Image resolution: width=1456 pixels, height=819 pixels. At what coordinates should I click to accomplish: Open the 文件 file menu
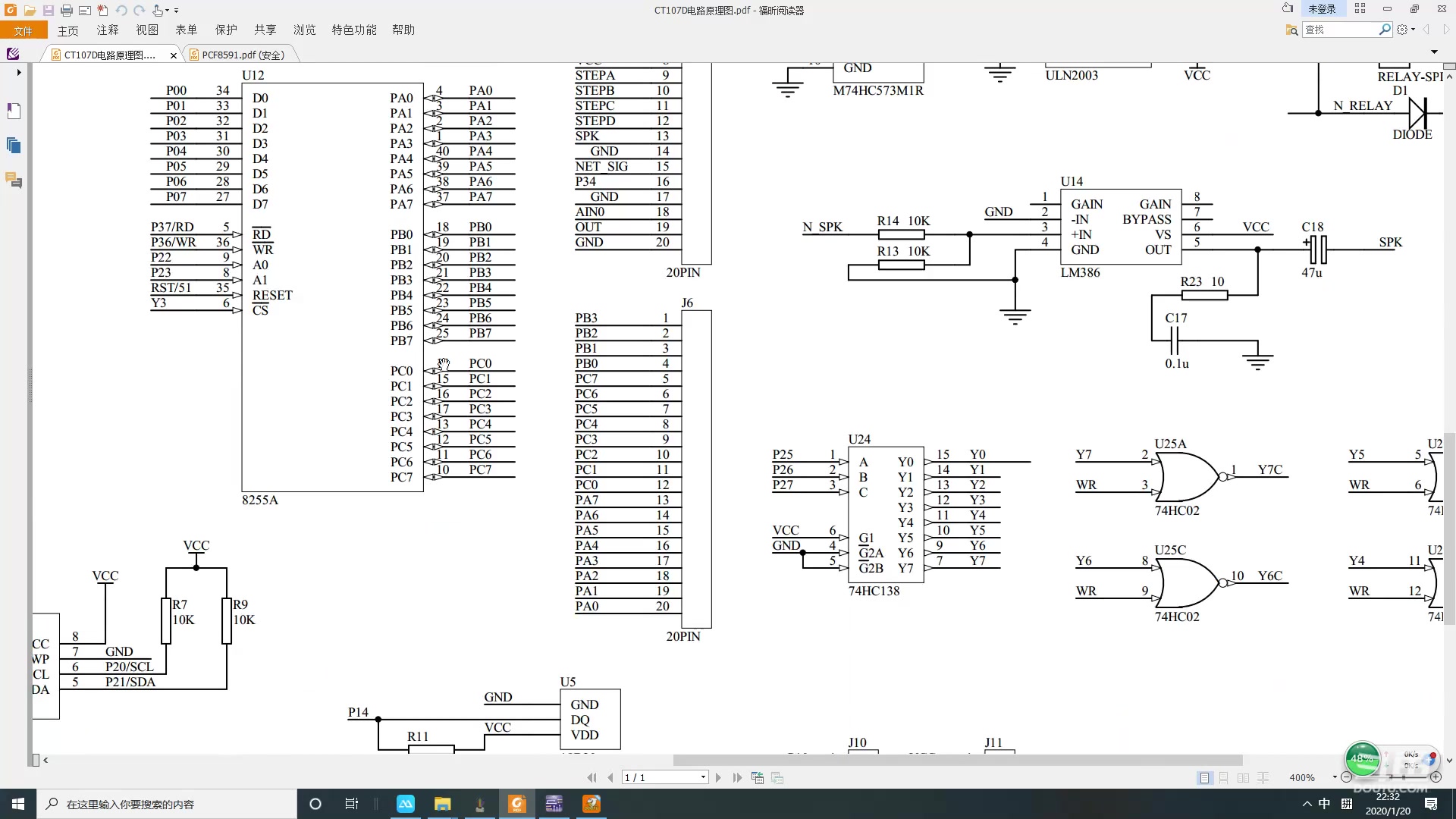(x=24, y=30)
